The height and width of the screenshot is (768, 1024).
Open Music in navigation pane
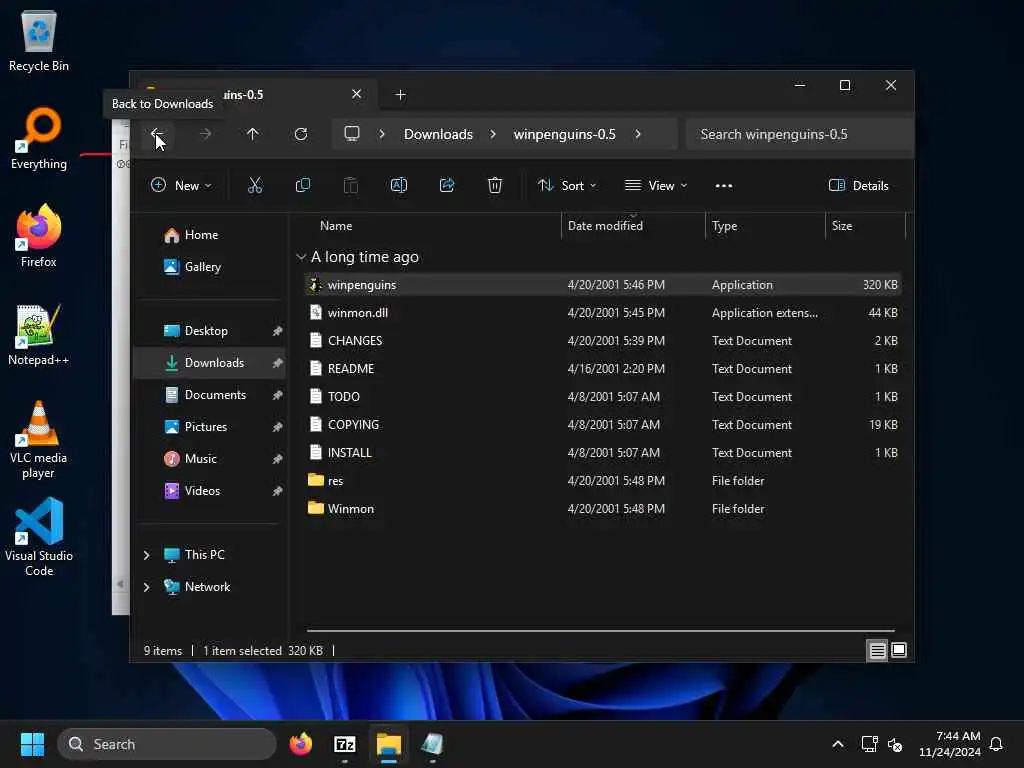click(x=210, y=459)
